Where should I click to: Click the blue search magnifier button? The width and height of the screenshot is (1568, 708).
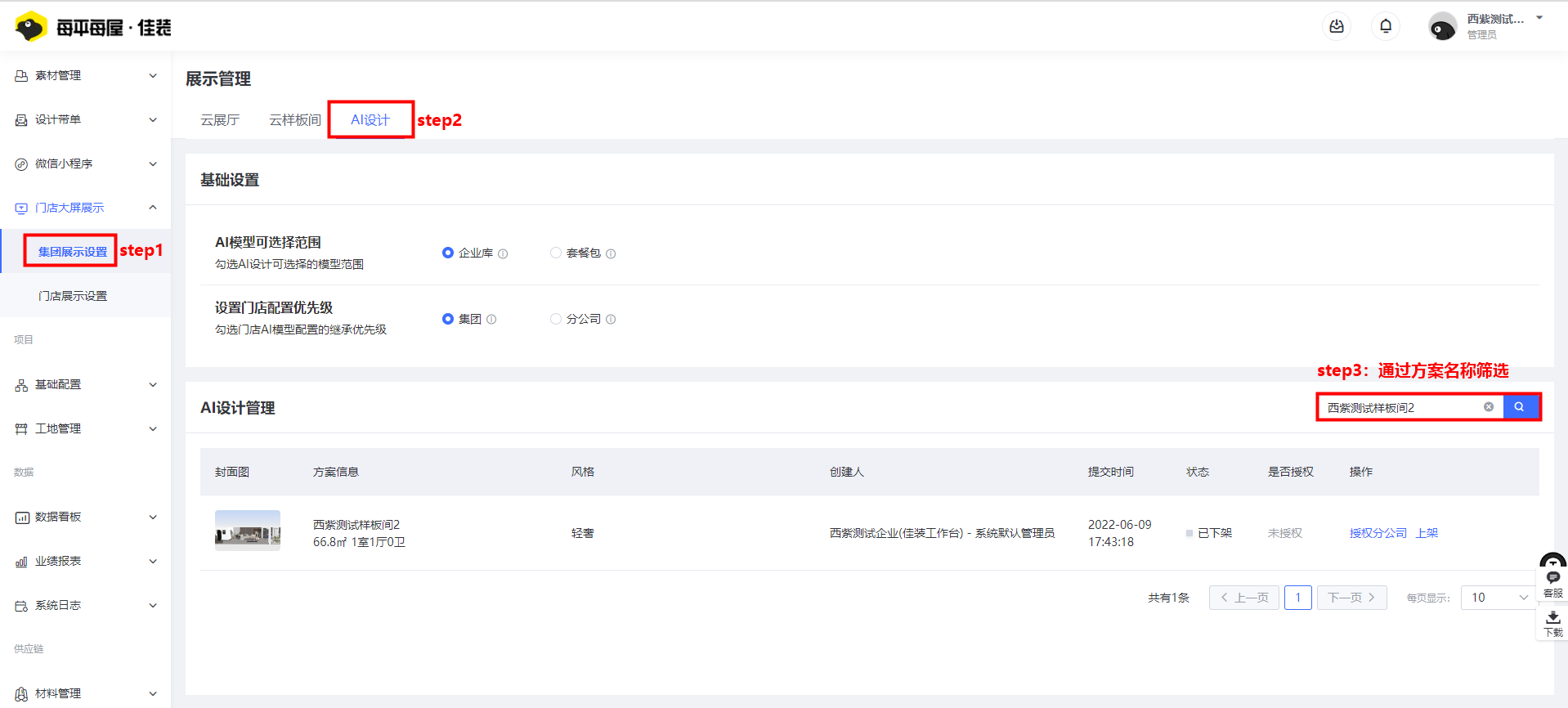click(x=1521, y=407)
